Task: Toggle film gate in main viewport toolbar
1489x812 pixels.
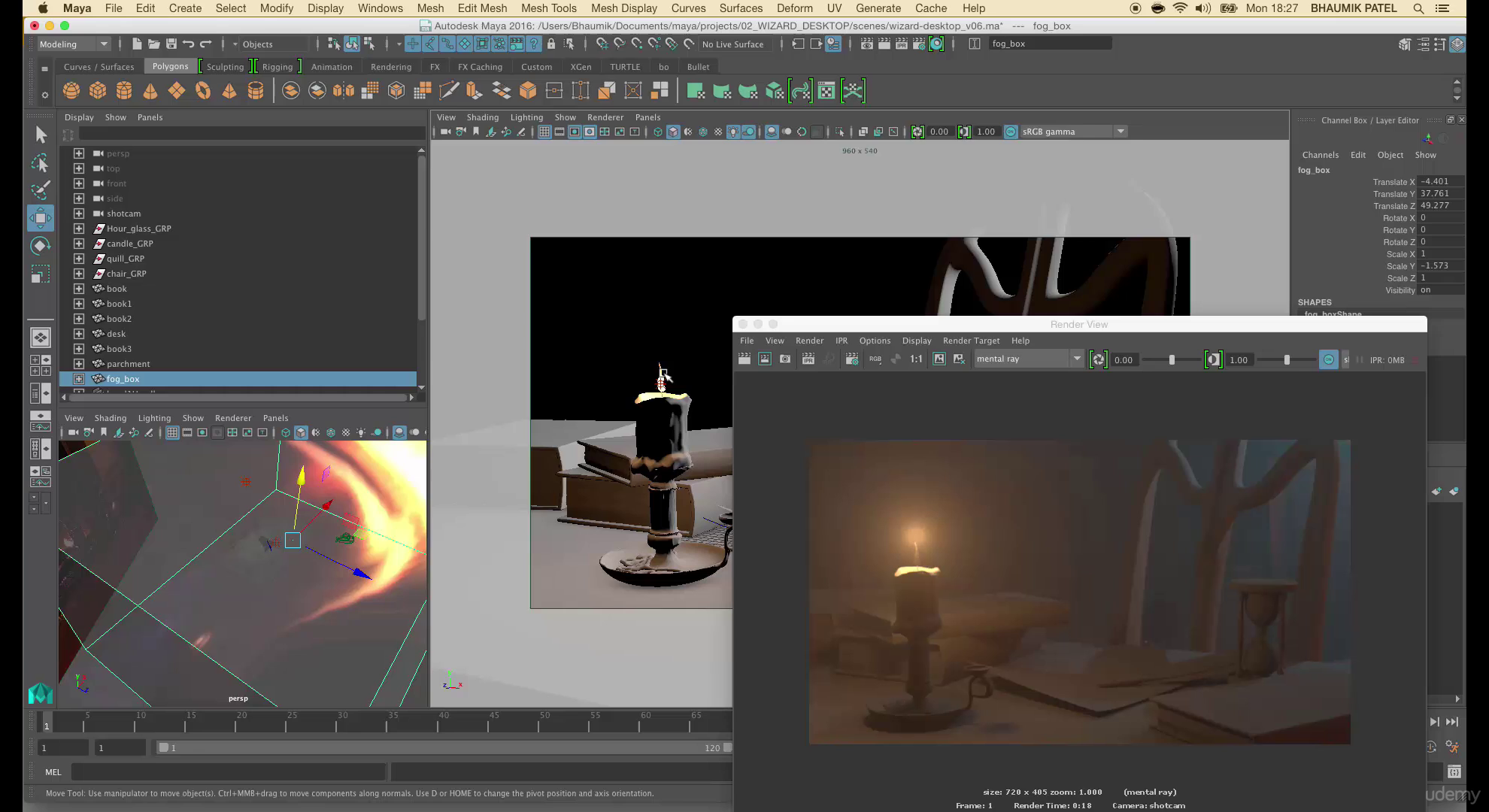Action: point(560,132)
